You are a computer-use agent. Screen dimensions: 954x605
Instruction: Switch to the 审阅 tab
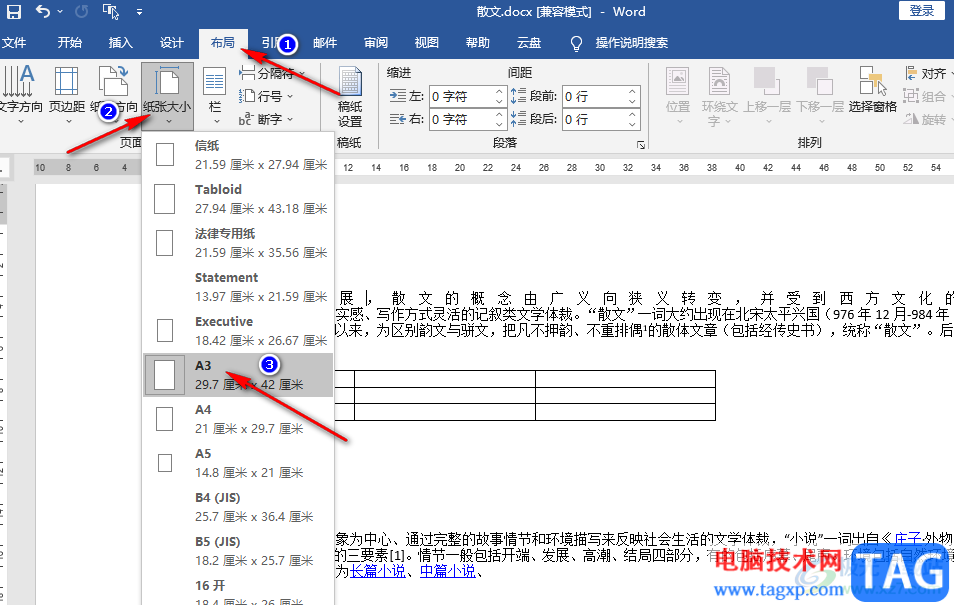click(x=376, y=43)
